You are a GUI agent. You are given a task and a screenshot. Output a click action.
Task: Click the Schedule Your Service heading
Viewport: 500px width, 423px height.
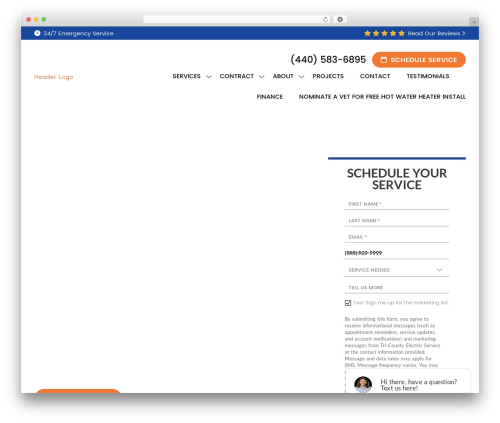[x=397, y=179]
